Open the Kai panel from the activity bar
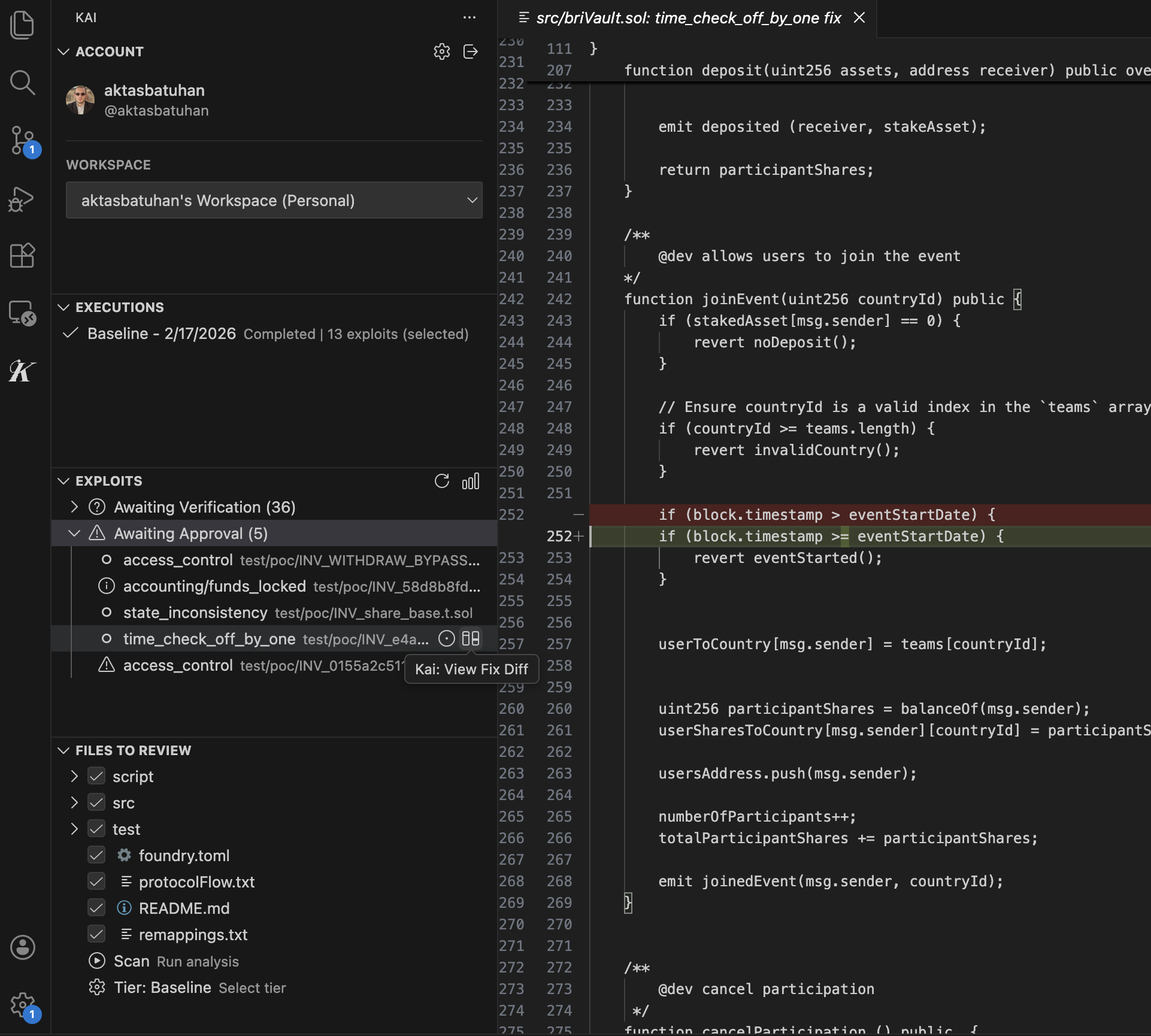 [22, 371]
